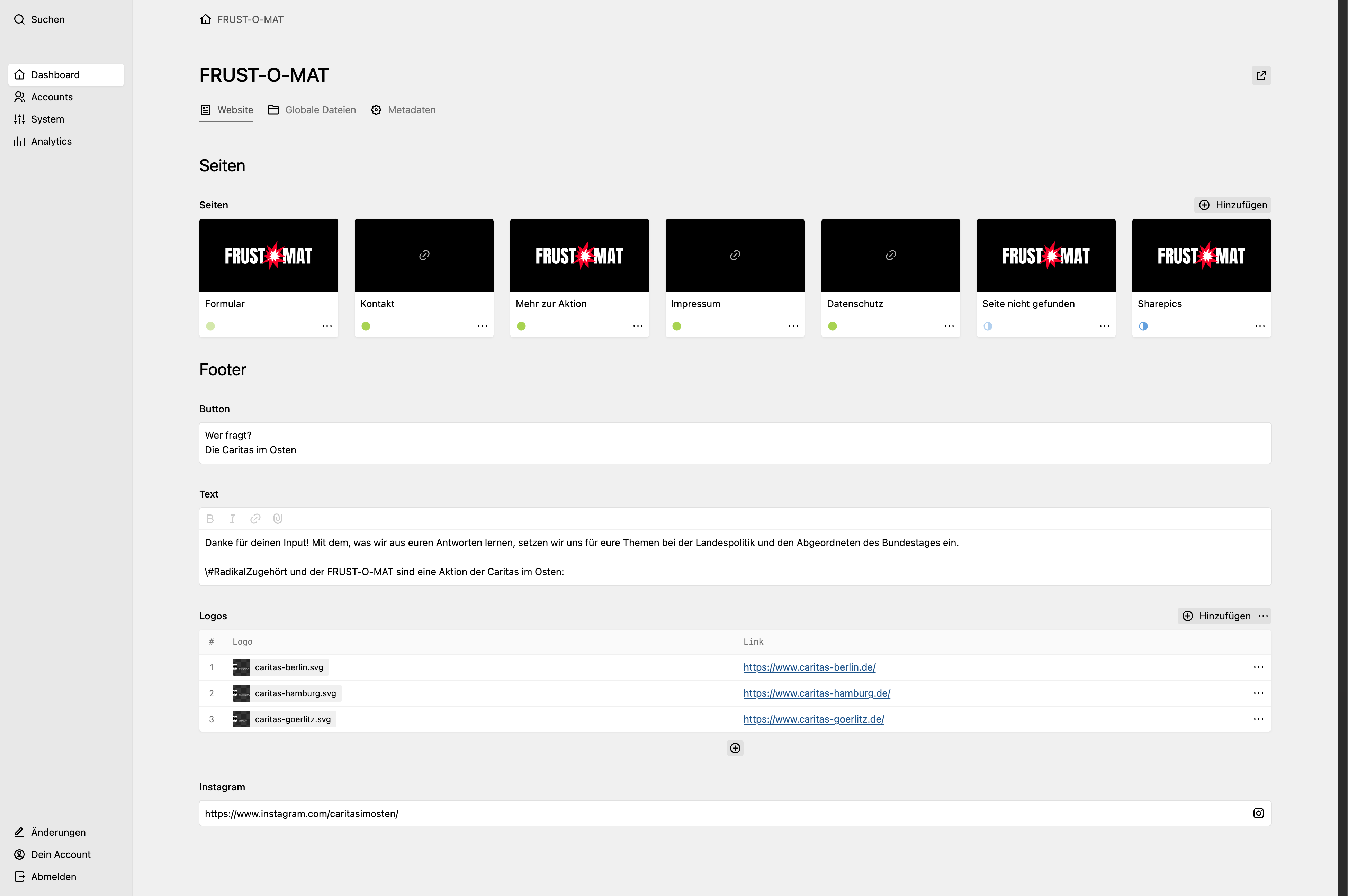Open row options for caritas-hamburg logo

click(x=1259, y=693)
